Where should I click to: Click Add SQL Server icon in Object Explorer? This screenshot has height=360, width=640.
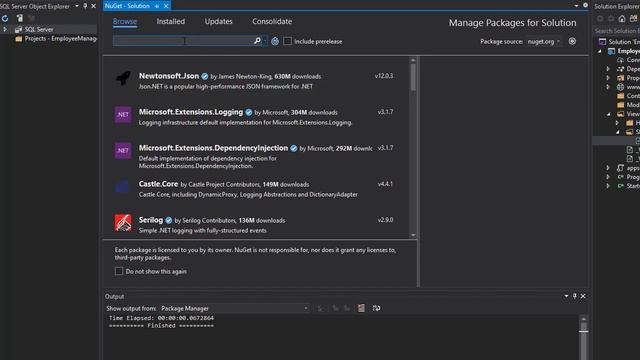tap(19, 18)
